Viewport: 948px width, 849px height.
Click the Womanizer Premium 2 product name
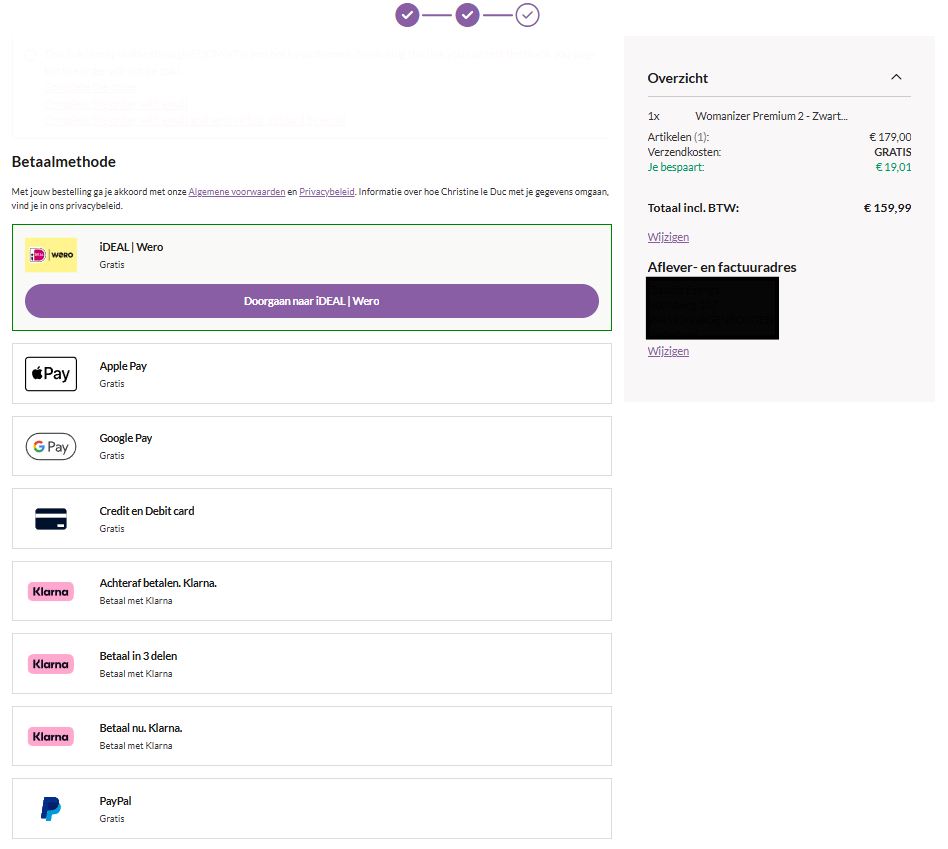click(x=771, y=116)
